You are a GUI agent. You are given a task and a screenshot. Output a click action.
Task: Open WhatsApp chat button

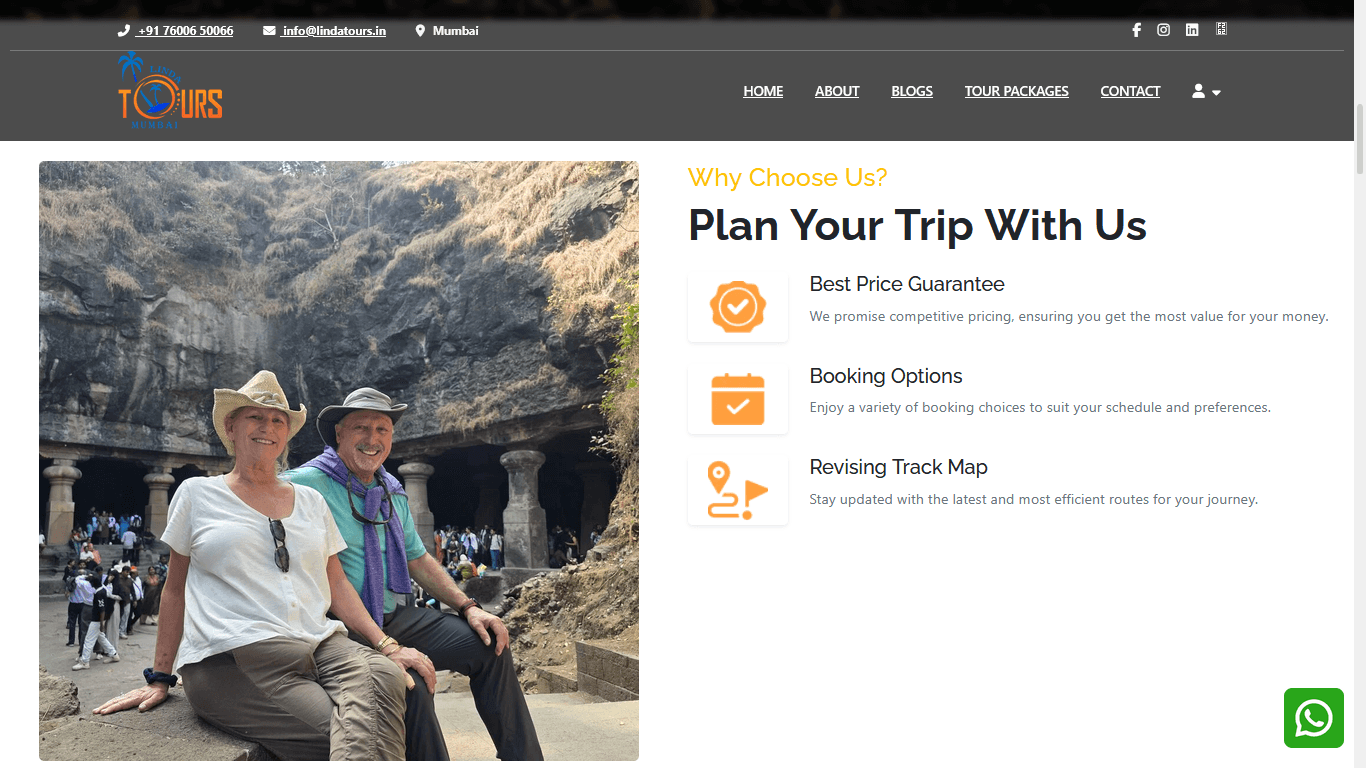[1314, 718]
